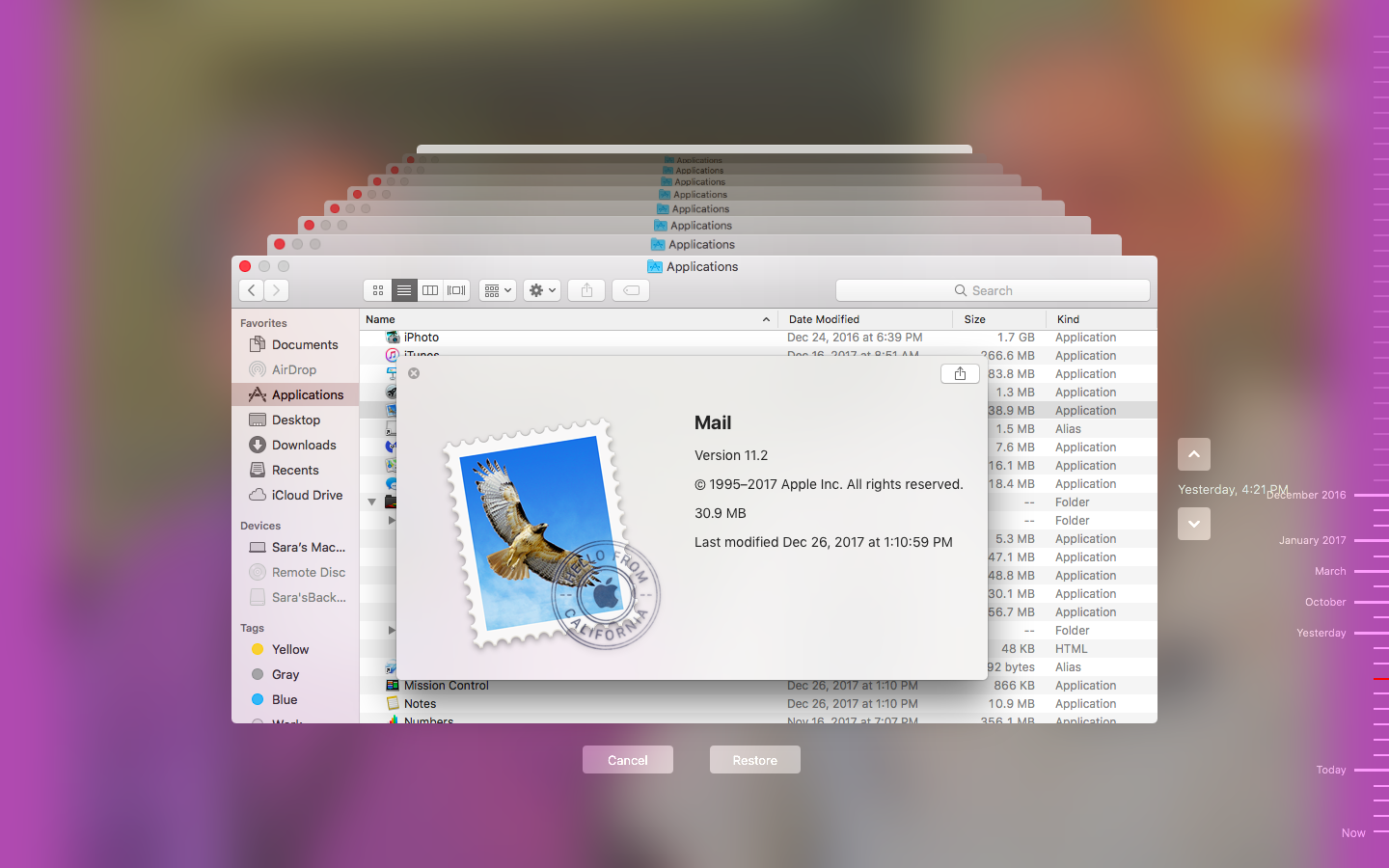Image resolution: width=1389 pixels, height=868 pixels.
Task: Switch the Finder window to icon view
Action: point(378,290)
